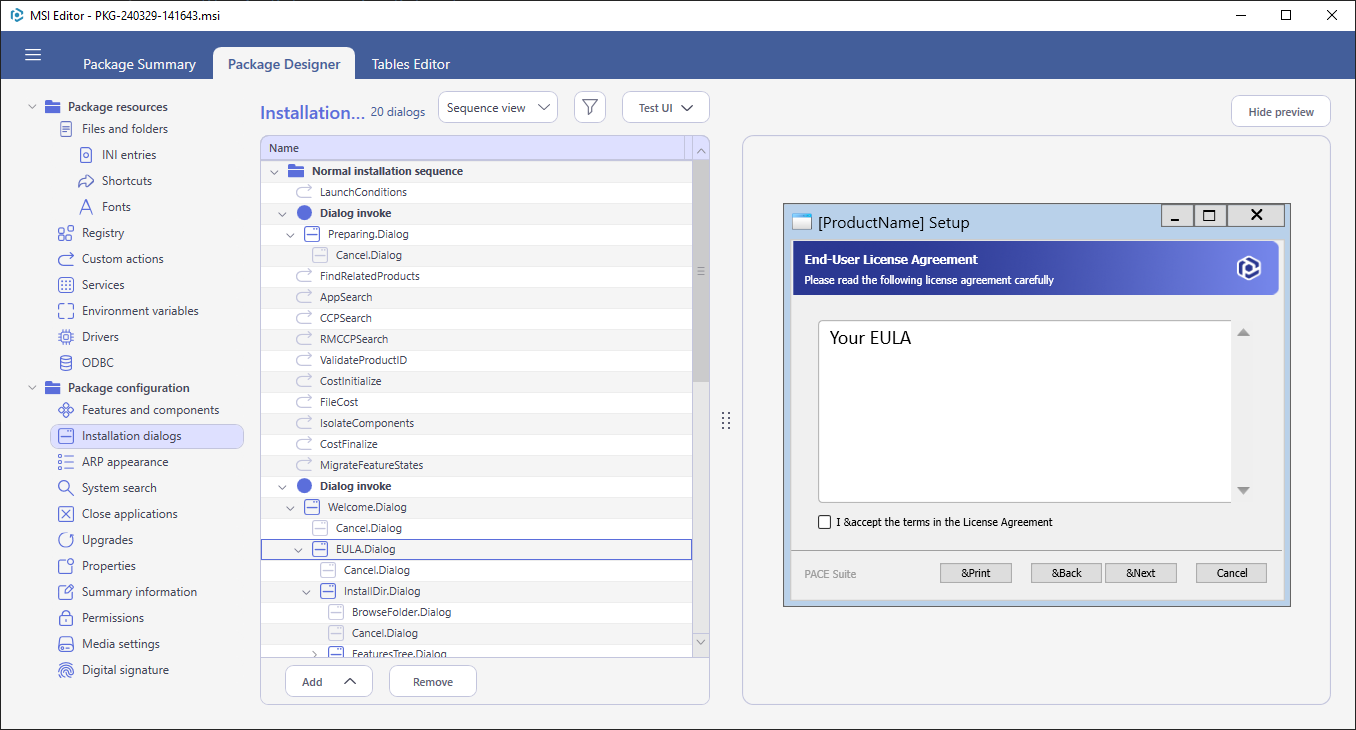
Task: Click the ARP appearance icon
Action: (66, 462)
